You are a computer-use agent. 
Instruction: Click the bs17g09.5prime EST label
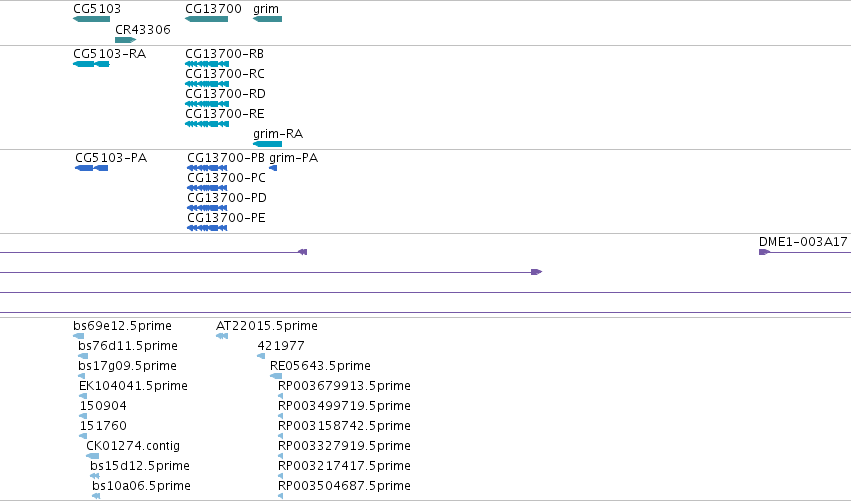point(127,366)
